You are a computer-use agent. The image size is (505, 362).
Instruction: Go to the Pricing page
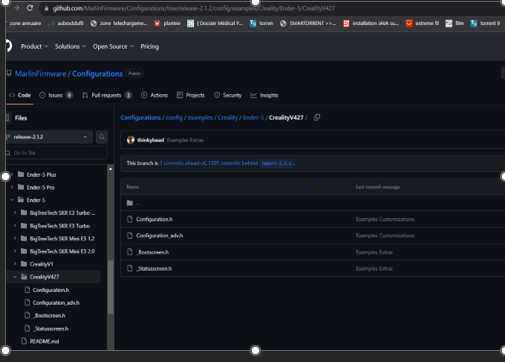pyautogui.click(x=150, y=46)
